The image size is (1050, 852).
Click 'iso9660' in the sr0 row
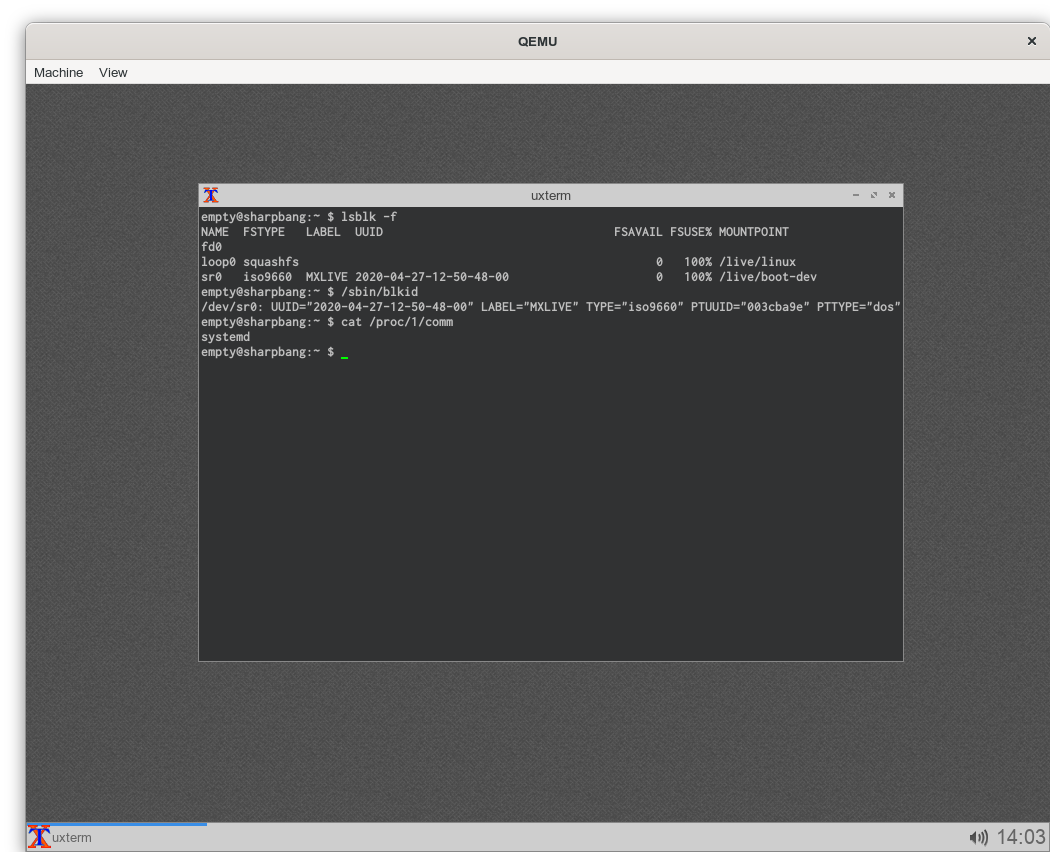(267, 277)
